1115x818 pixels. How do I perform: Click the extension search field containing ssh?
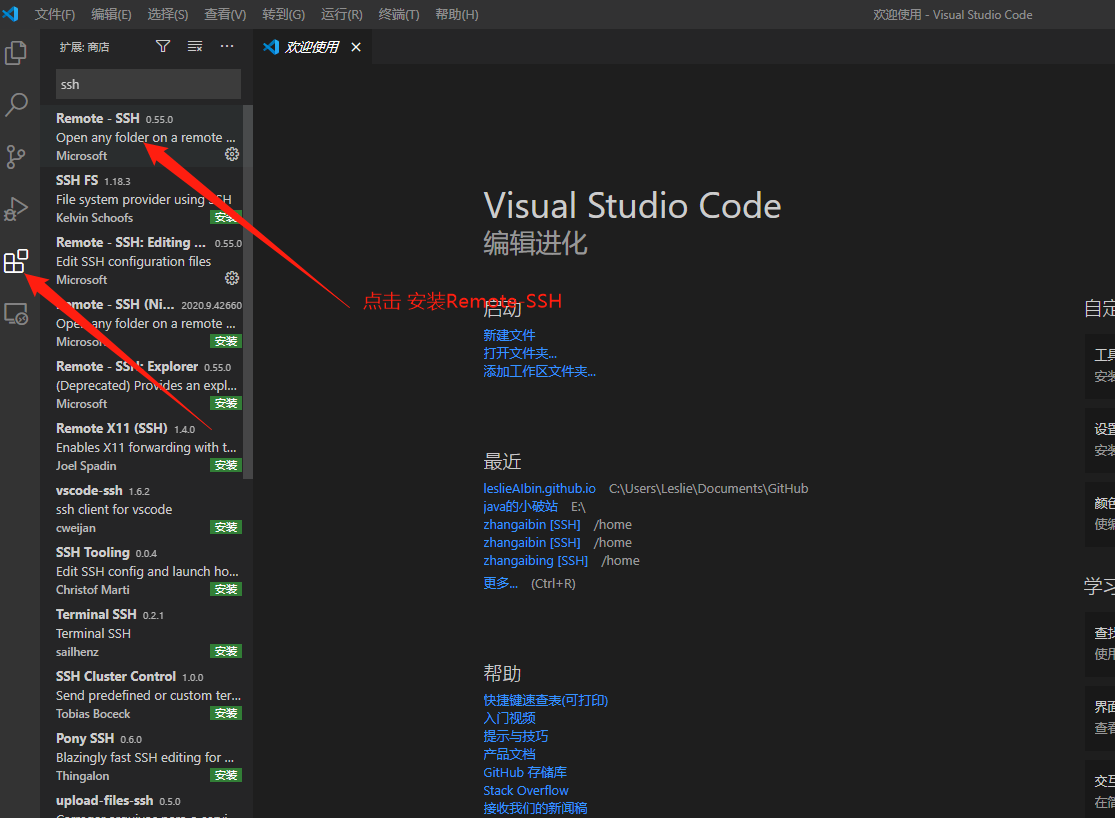click(x=148, y=84)
